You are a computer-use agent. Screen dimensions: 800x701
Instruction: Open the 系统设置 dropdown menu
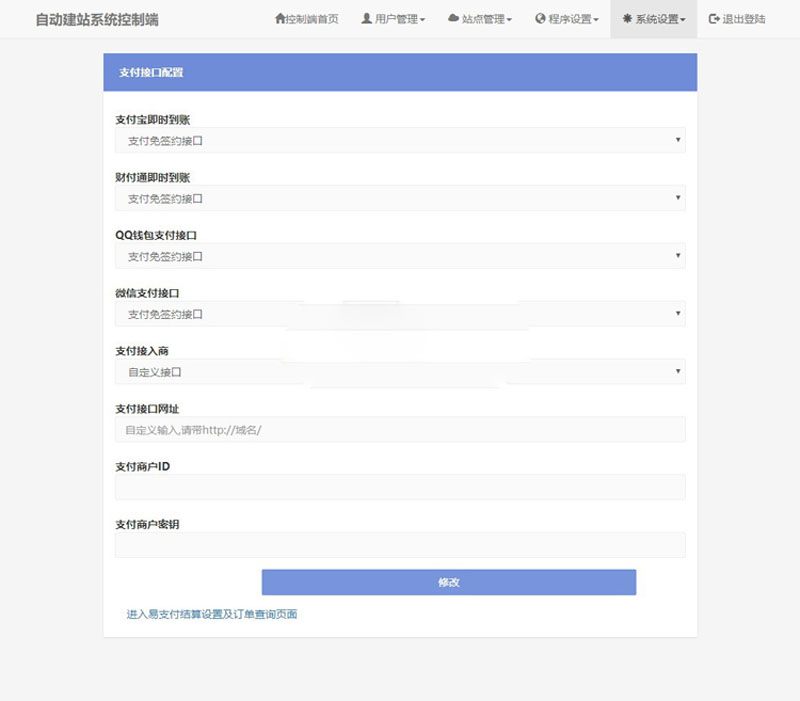(x=654, y=19)
